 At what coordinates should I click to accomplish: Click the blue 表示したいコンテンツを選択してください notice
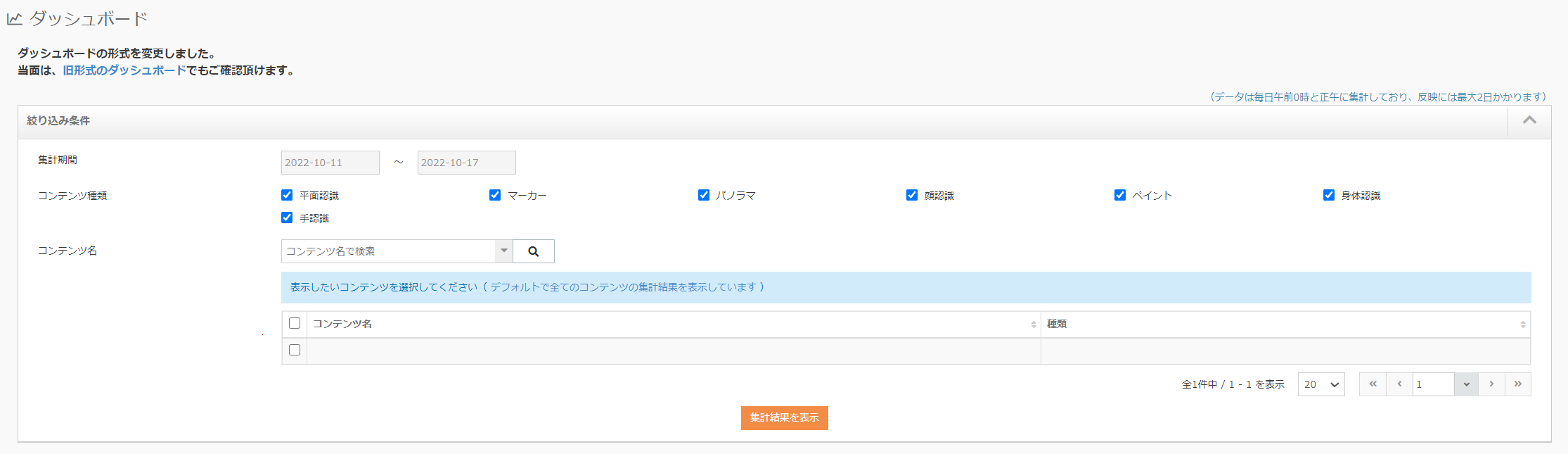[906, 287]
